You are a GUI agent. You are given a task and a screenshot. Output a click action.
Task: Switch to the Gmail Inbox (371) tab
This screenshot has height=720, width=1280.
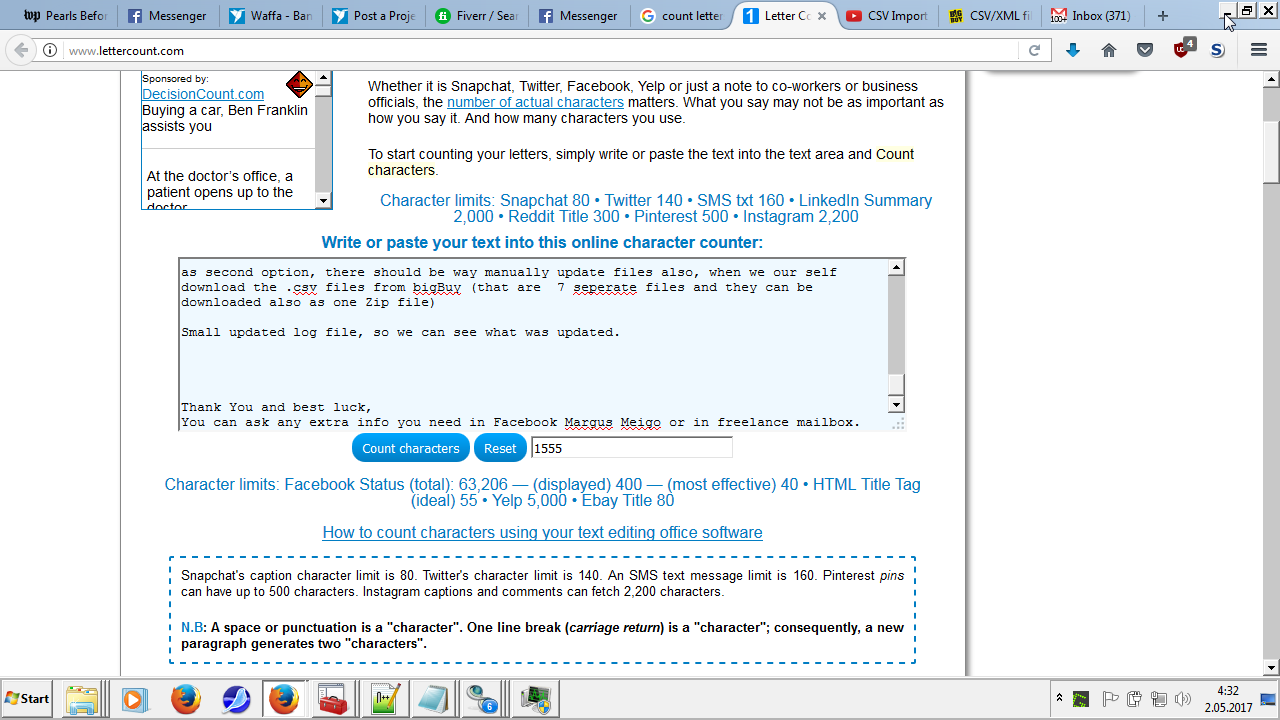click(1094, 16)
